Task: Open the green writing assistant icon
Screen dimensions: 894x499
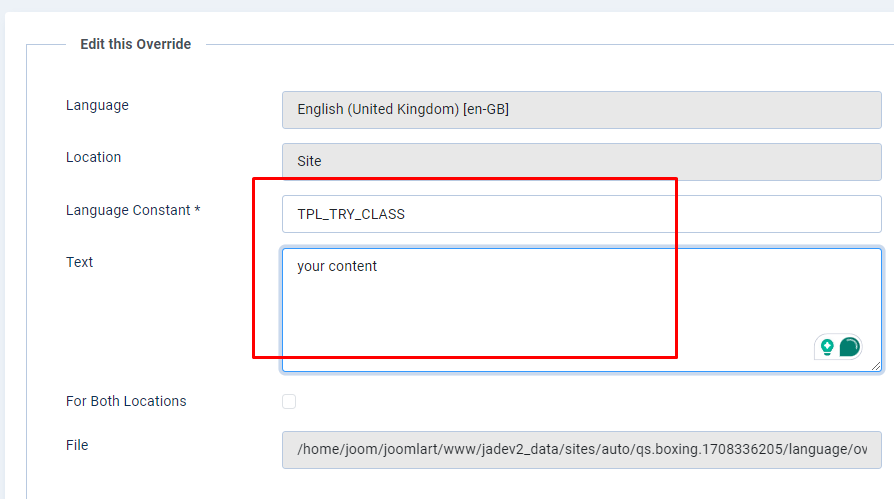Action: click(x=849, y=347)
